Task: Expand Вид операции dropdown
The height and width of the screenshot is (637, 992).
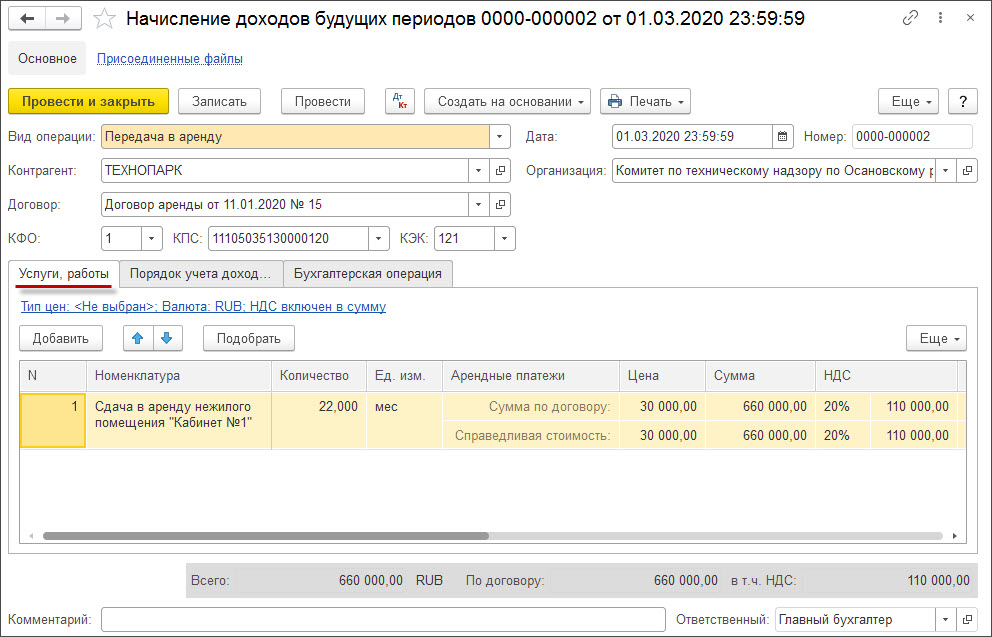Action: [500, 137]
